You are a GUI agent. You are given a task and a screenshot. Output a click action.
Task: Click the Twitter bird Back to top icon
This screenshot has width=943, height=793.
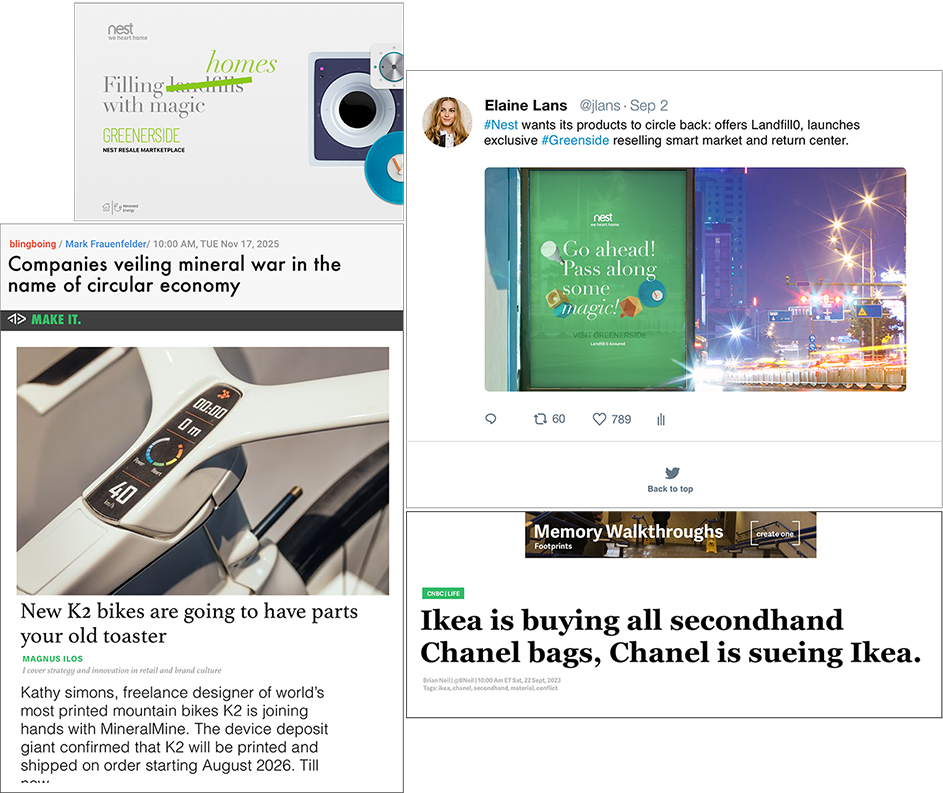[x=672, y=473]
